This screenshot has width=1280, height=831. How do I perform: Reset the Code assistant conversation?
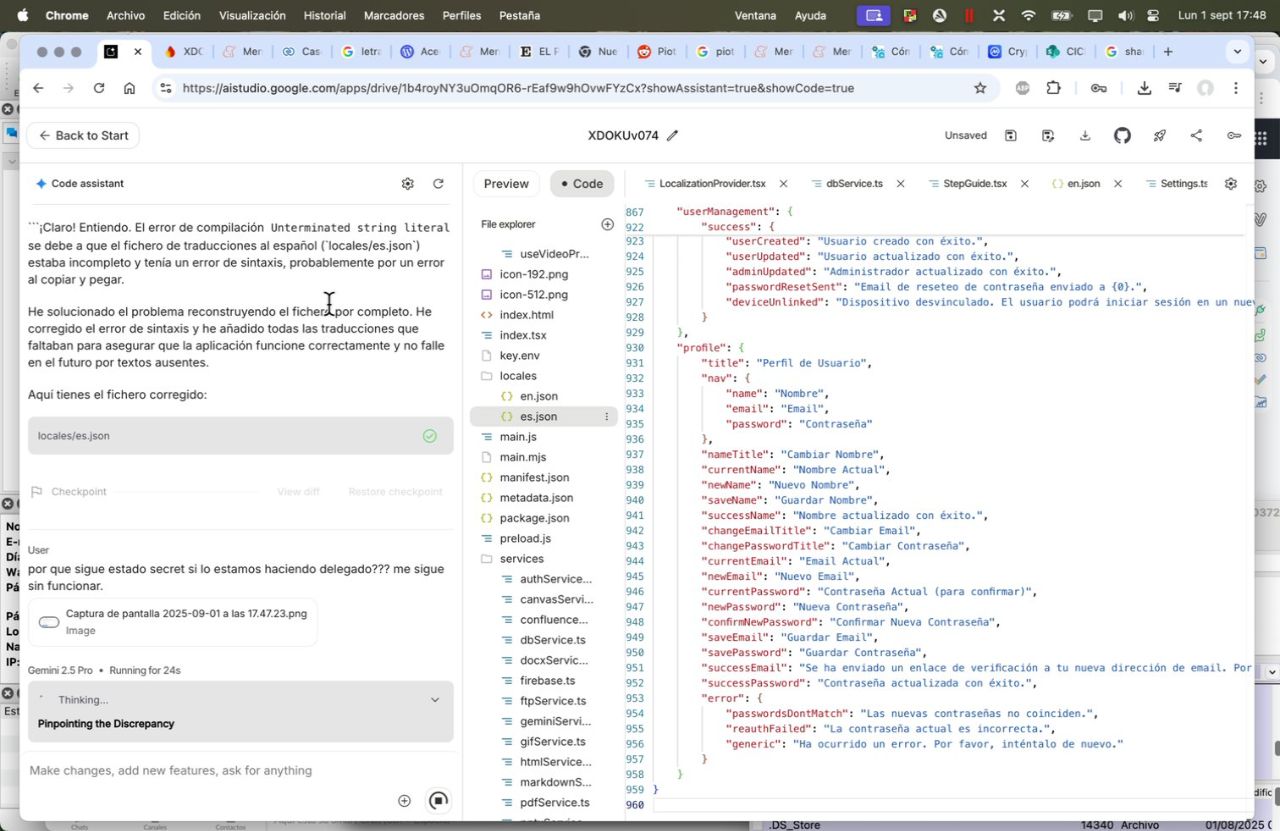click(438, 184)
